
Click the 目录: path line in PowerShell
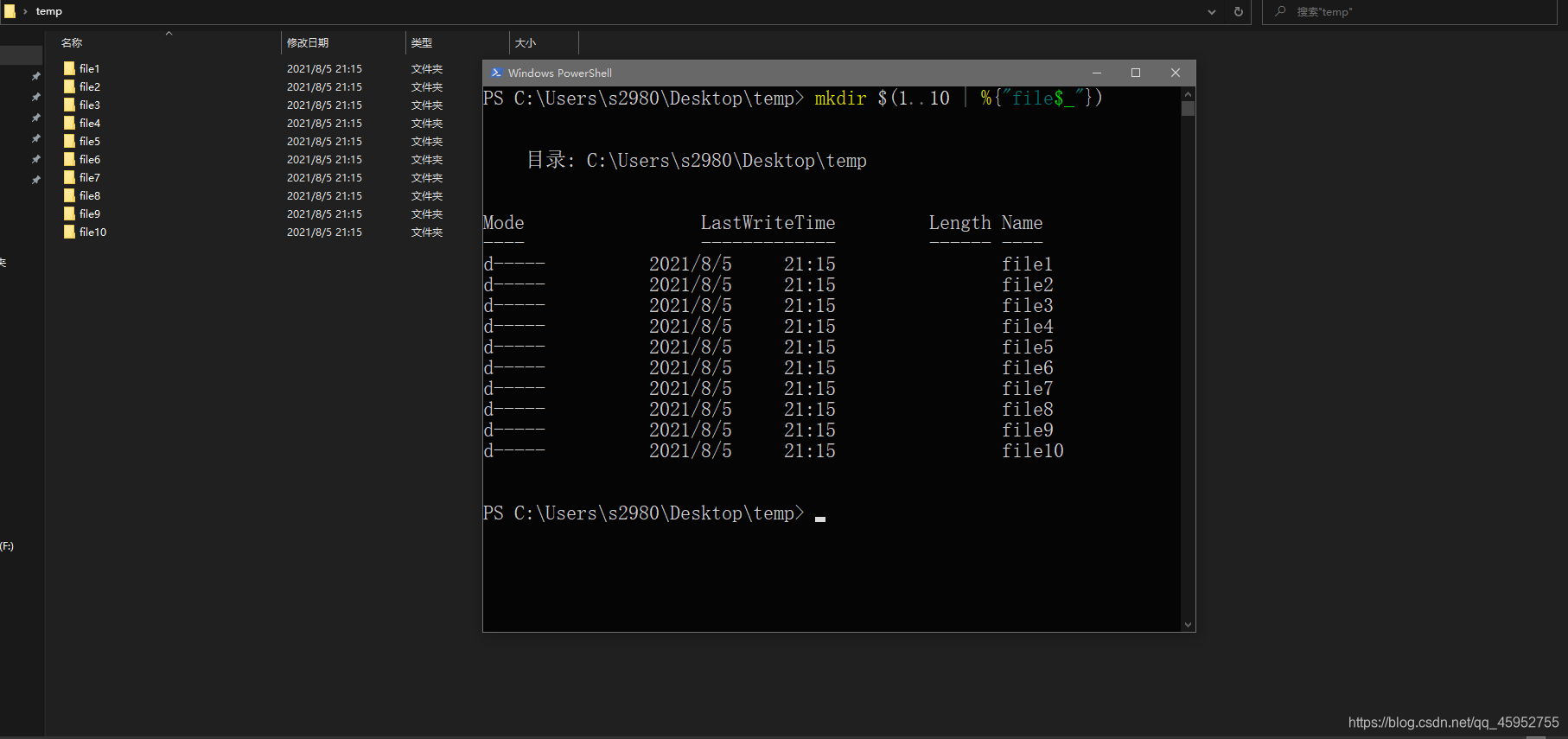point(697,161)
